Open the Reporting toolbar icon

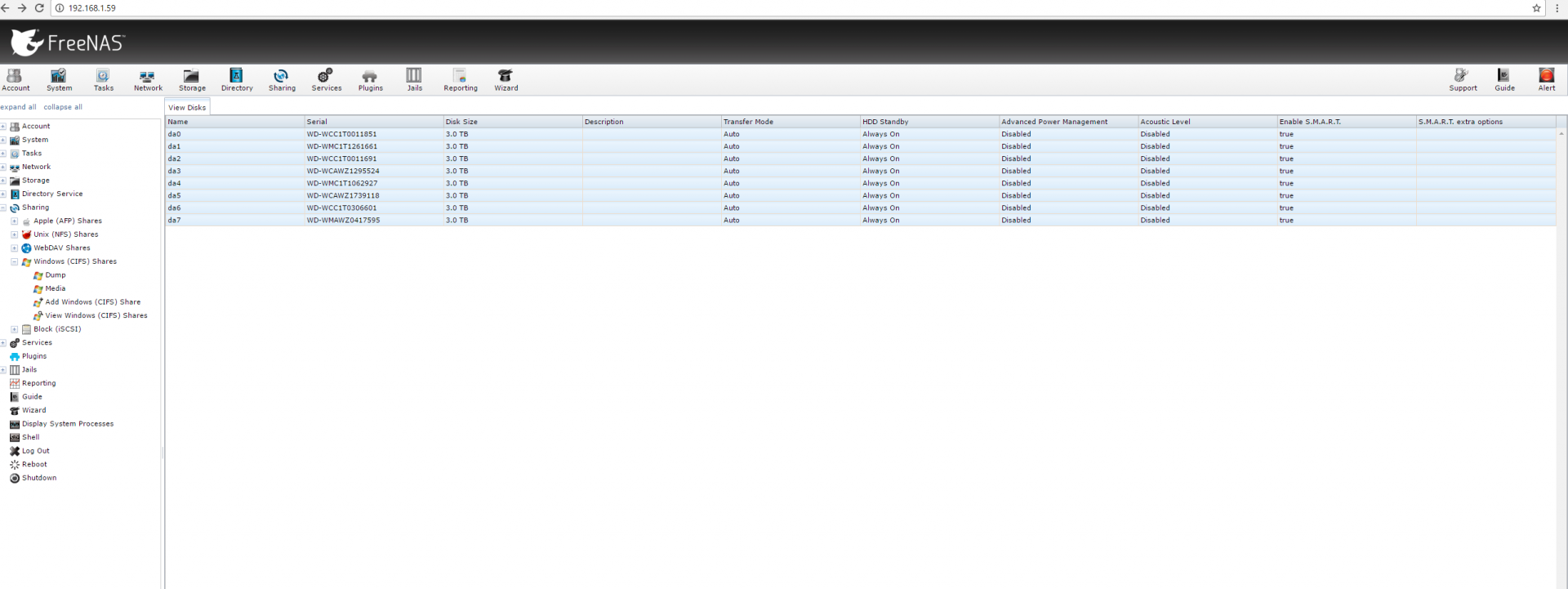(x=460, y=79)
